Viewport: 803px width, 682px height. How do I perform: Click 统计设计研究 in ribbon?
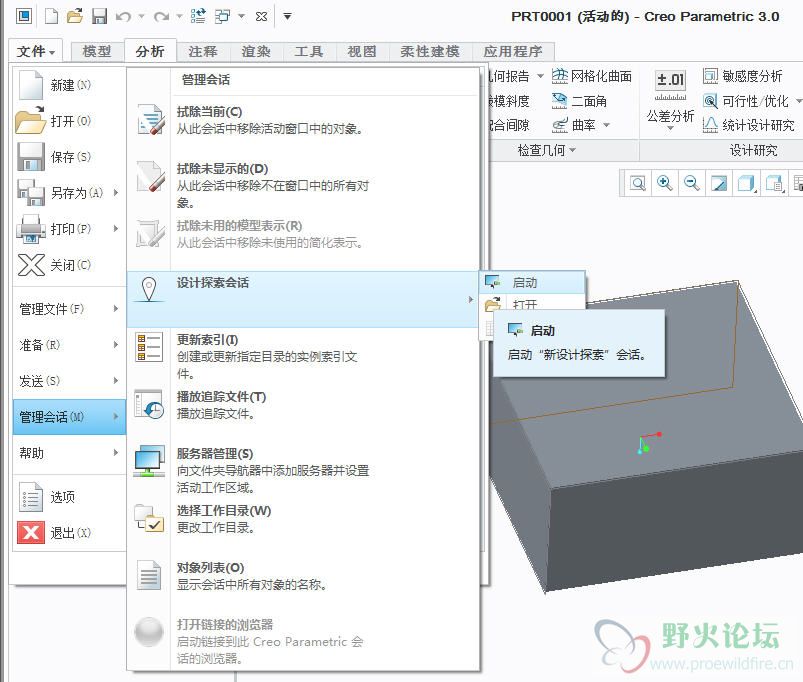748,125
